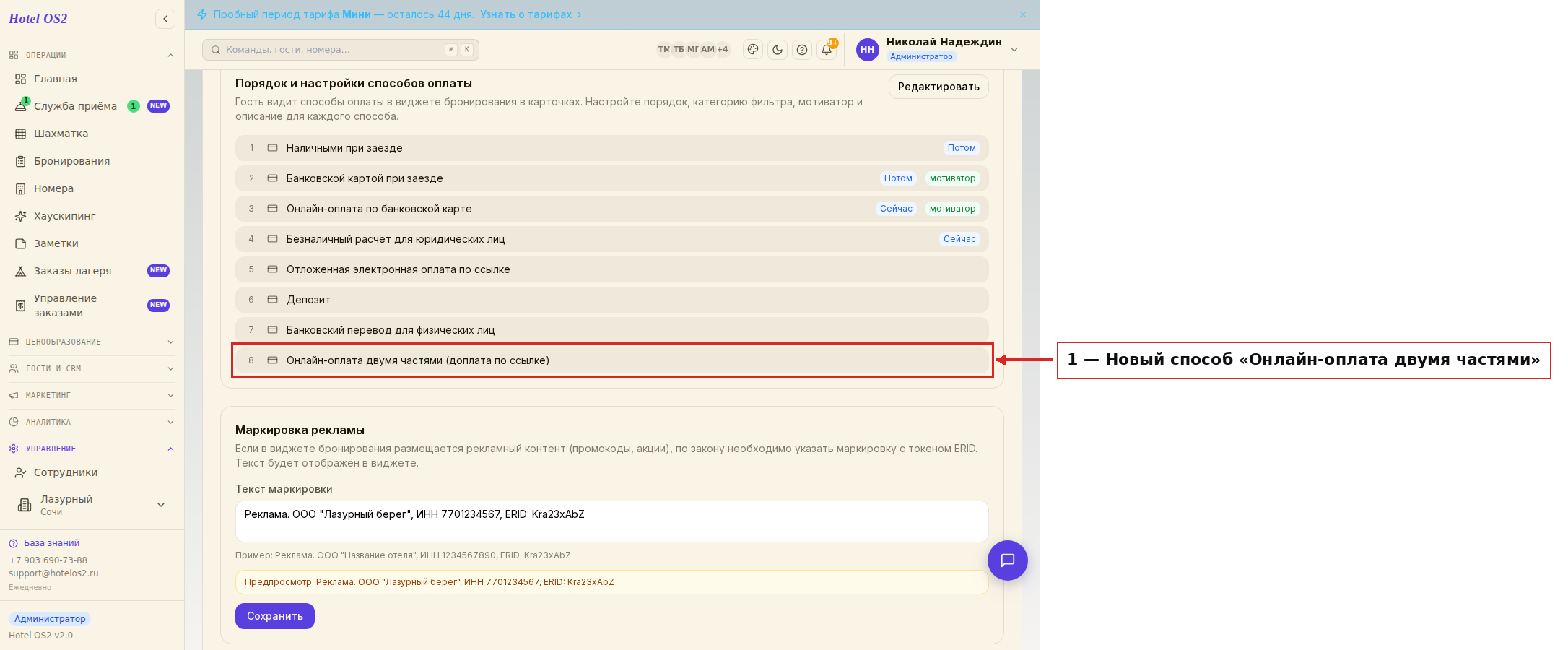
Task: Click the Редактировать button
Action: point(938,87)
